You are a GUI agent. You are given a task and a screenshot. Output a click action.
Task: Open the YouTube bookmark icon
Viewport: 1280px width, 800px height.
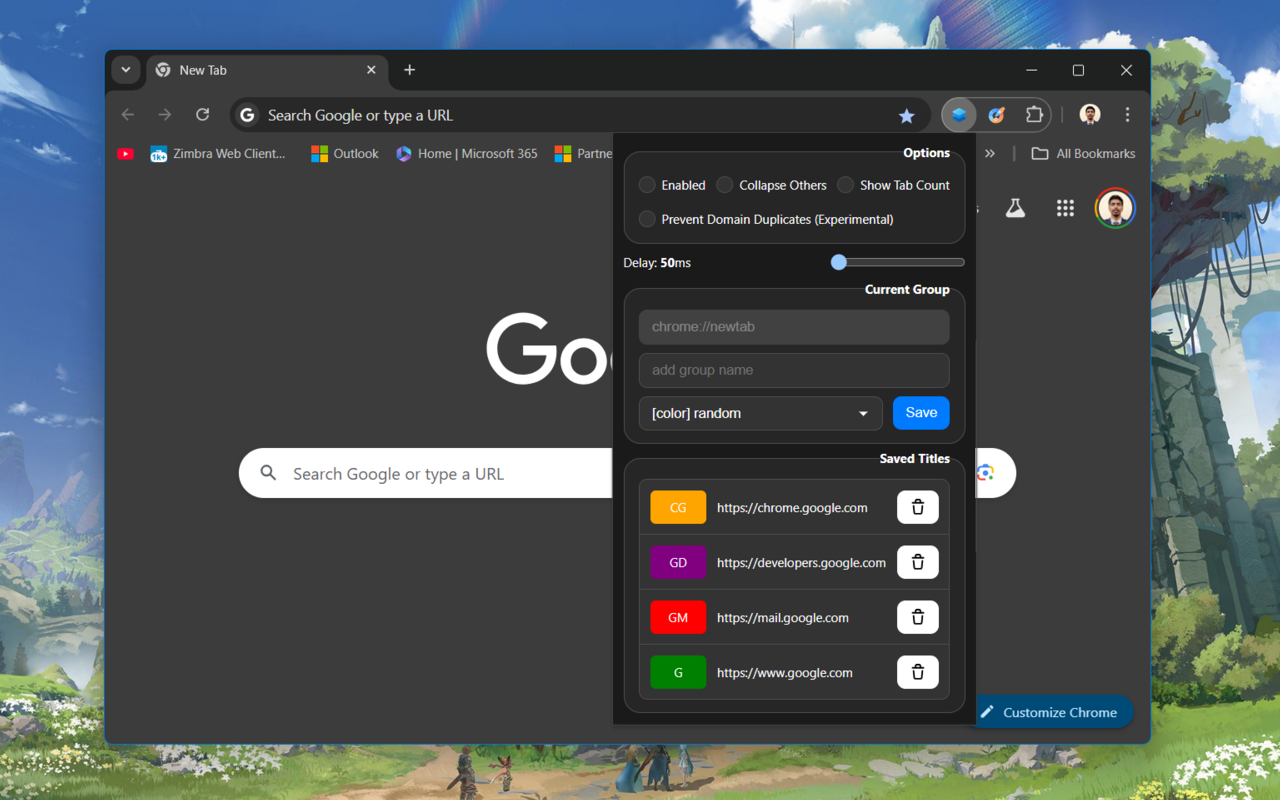tap(125, 154)
